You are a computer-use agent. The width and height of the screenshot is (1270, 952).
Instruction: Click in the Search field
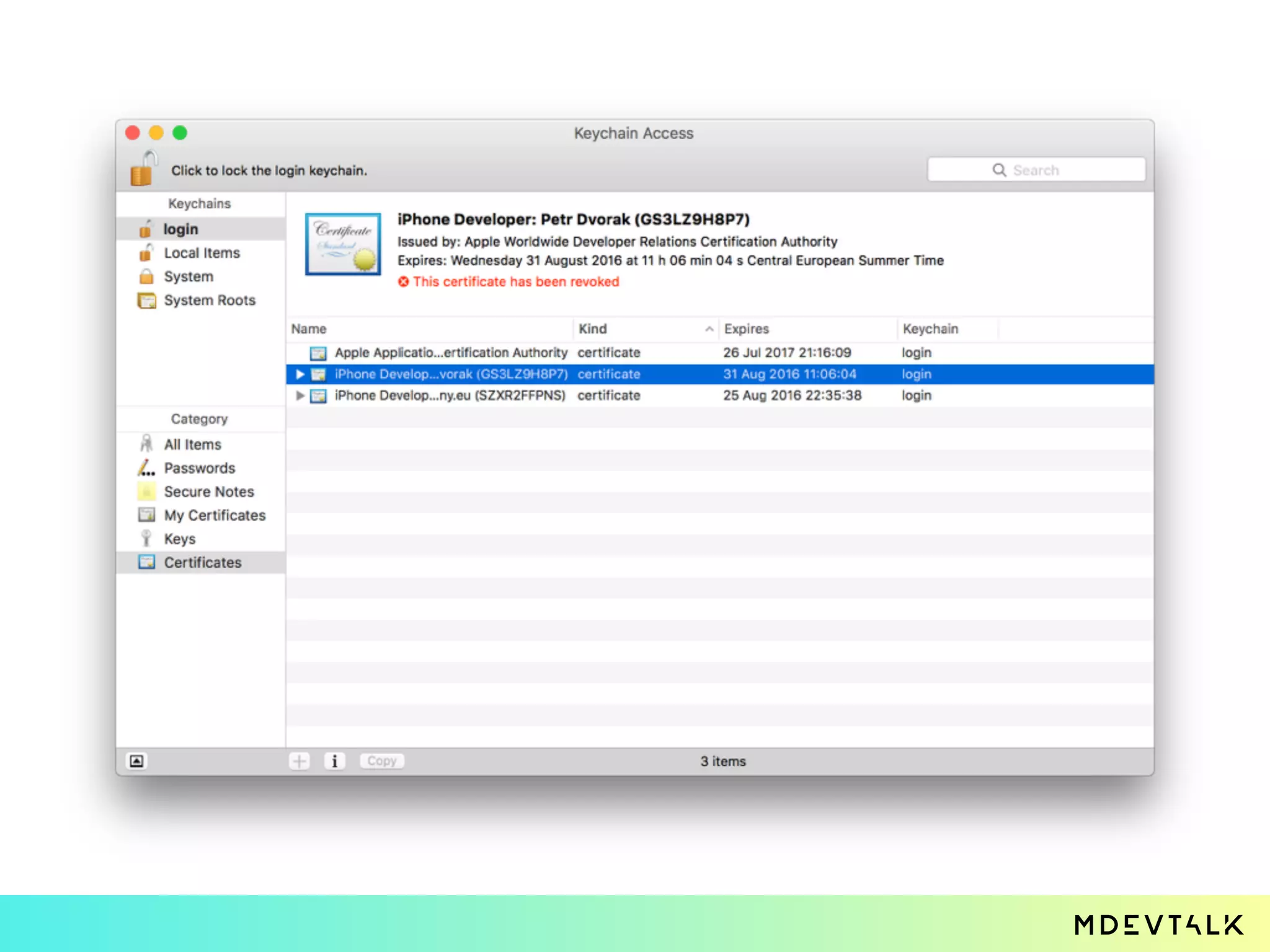(x=1036, y=170)
